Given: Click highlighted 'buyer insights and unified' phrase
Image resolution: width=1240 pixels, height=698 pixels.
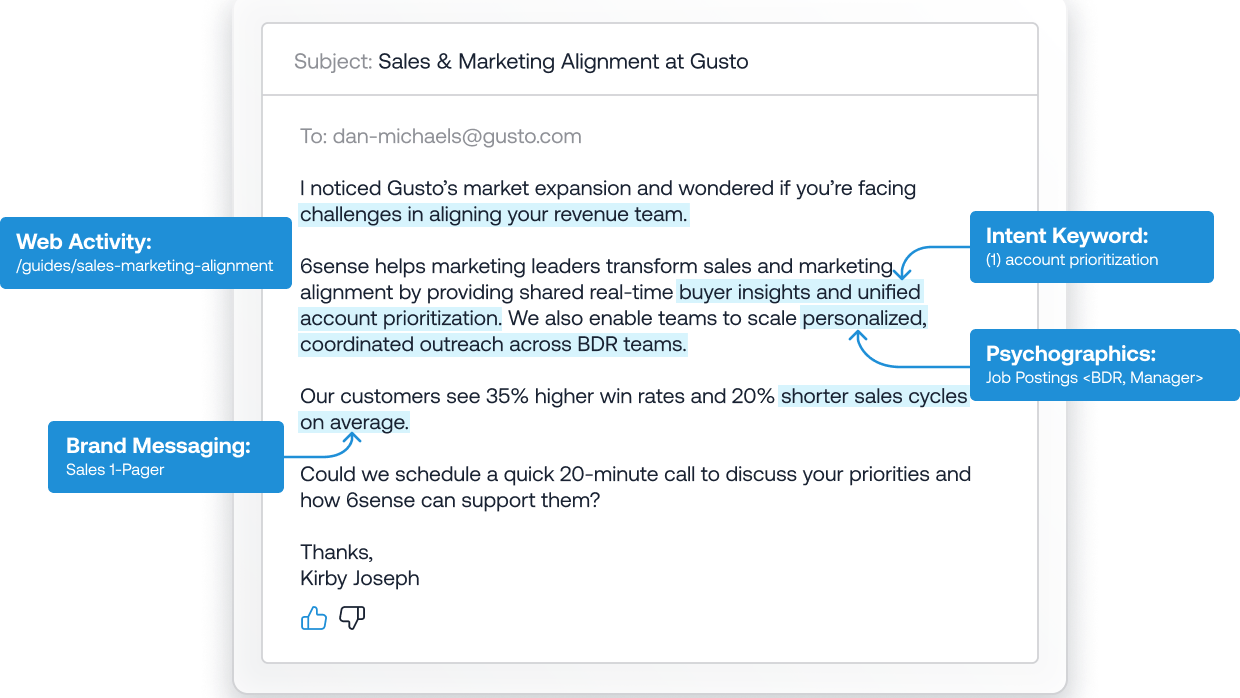Looking at the screenshot, I should (799, 292).
